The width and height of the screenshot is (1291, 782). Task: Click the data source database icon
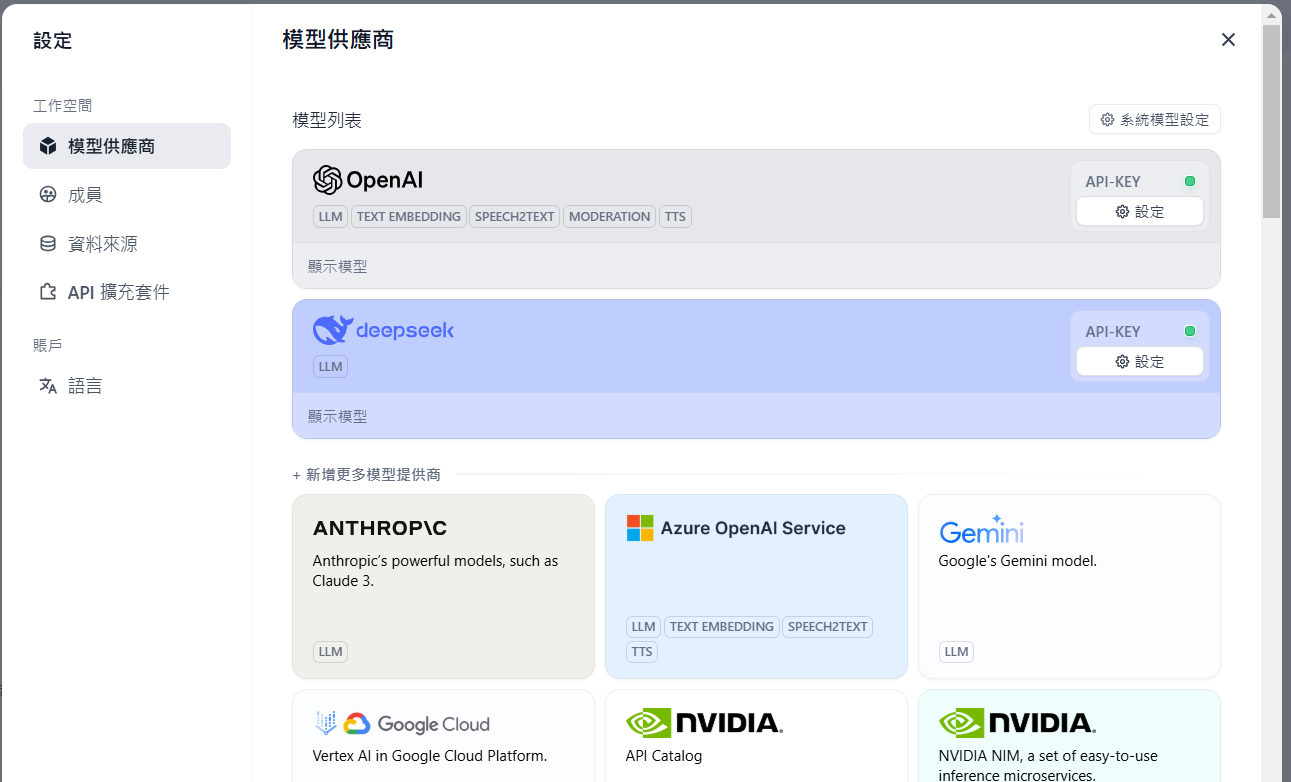48,244
